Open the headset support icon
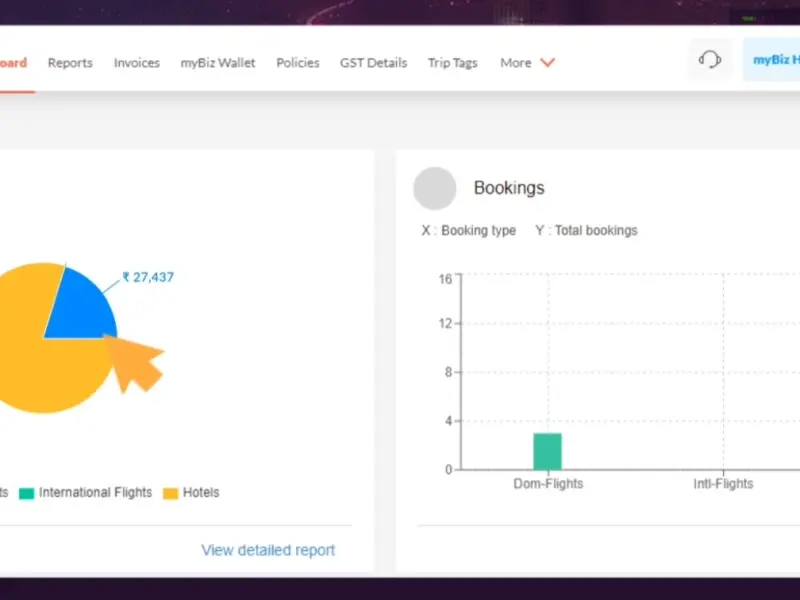This screenshot has height=600, width=800. point(710,60)
